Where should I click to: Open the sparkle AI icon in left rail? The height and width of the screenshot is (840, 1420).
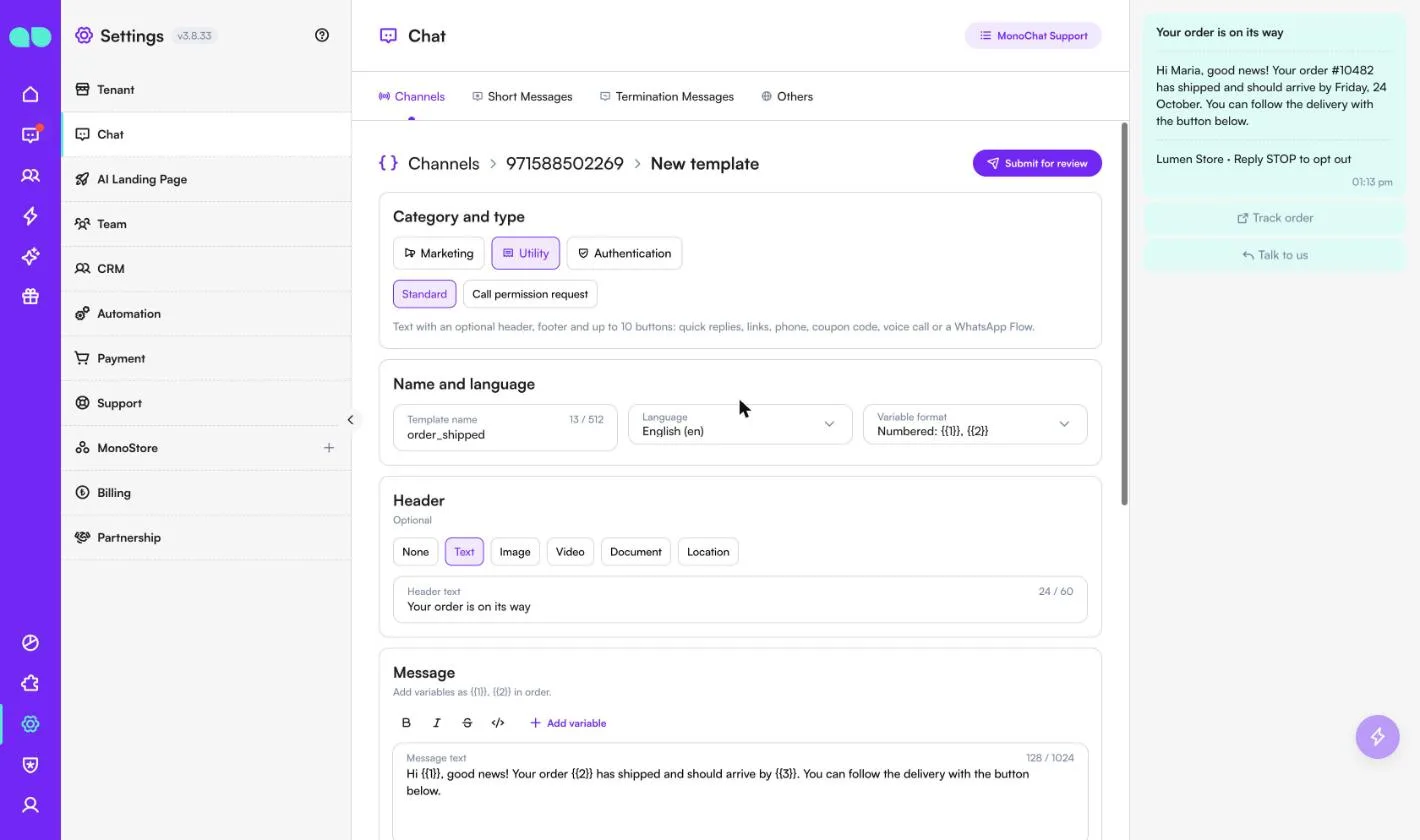30,257
